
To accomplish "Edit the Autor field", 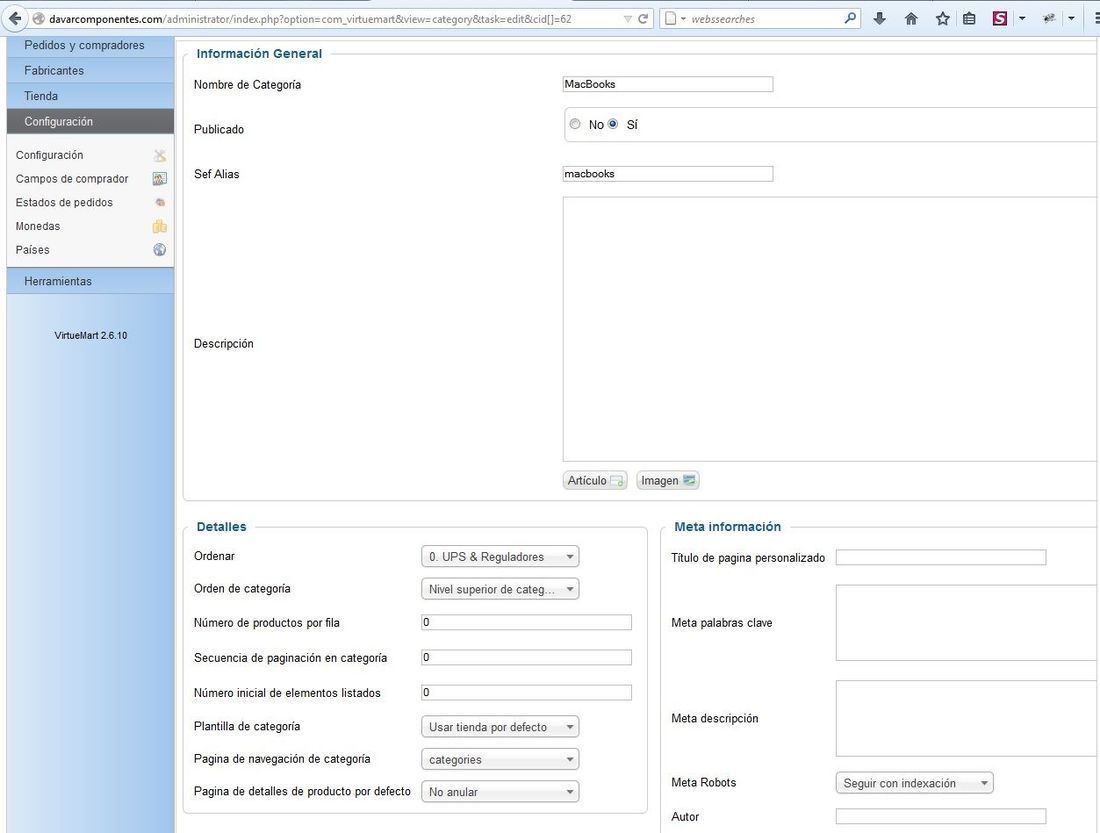I will tap(941, 816).
